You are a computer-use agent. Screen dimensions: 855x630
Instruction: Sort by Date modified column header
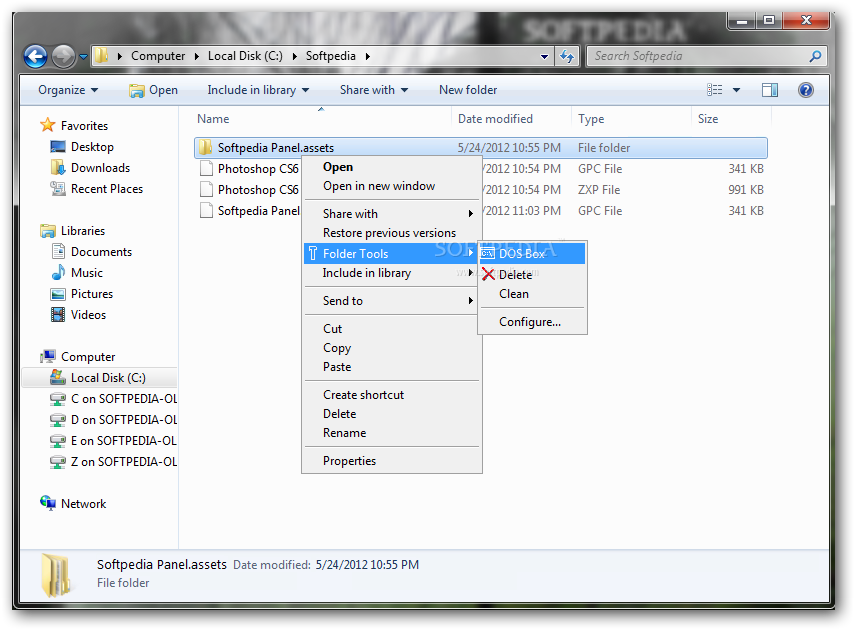point(511,119)
